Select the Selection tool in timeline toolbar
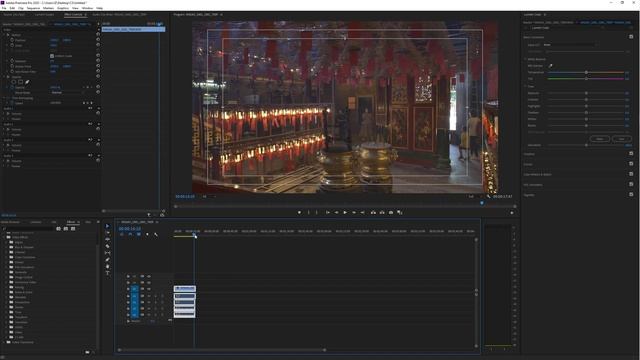This screenshot has width=640, height=360. 107,226
